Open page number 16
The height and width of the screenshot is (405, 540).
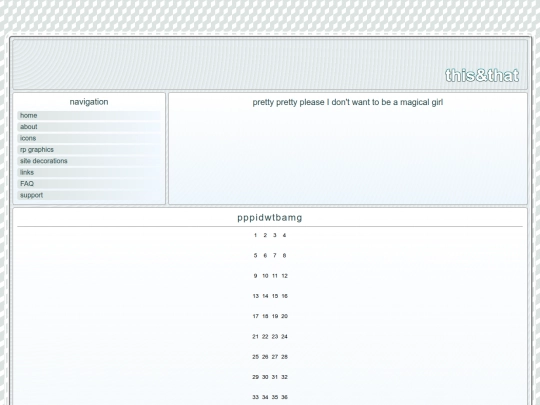click(284, 296)
